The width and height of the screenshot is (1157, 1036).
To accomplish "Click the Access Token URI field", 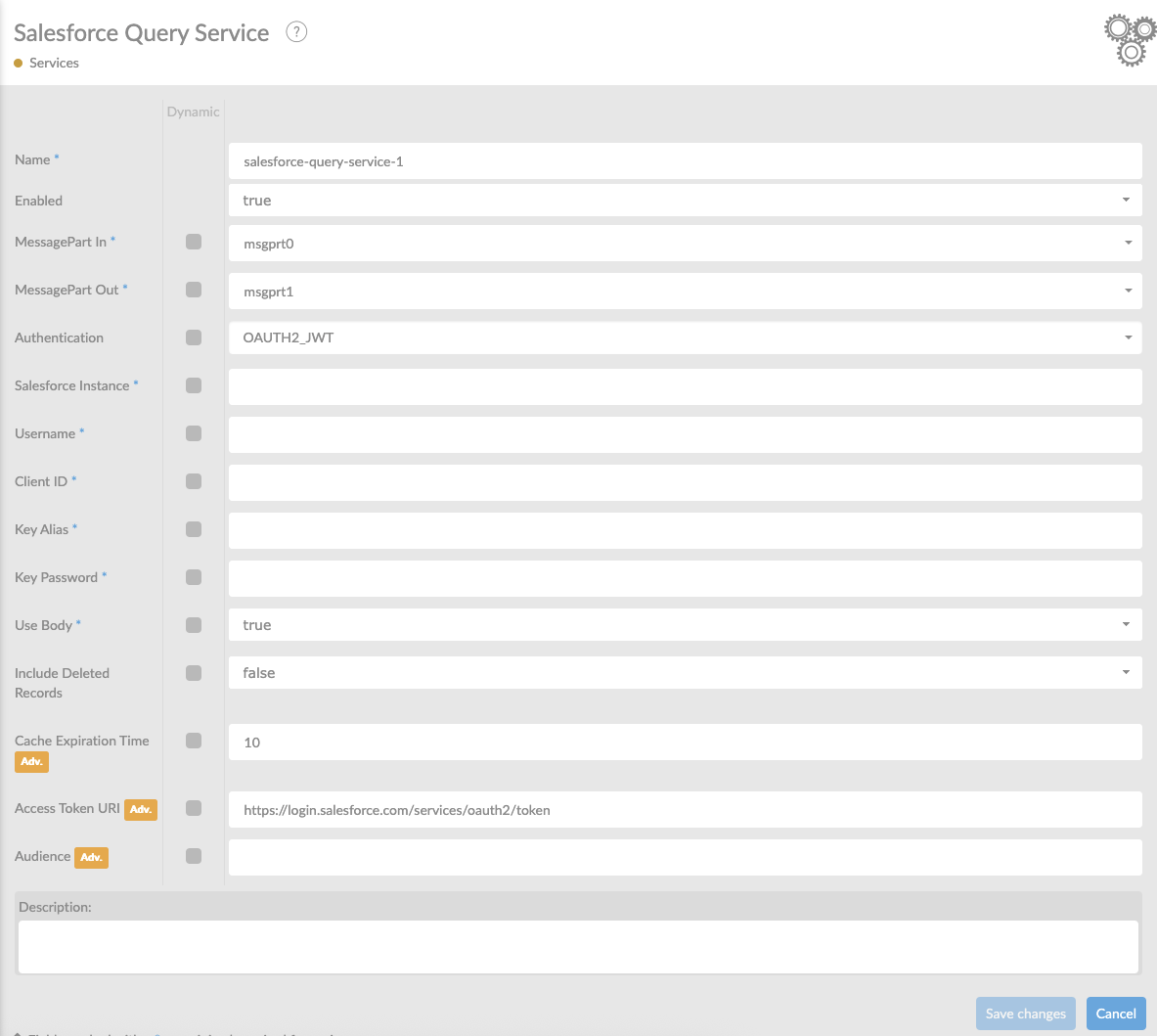I will (x=685, y=810).
